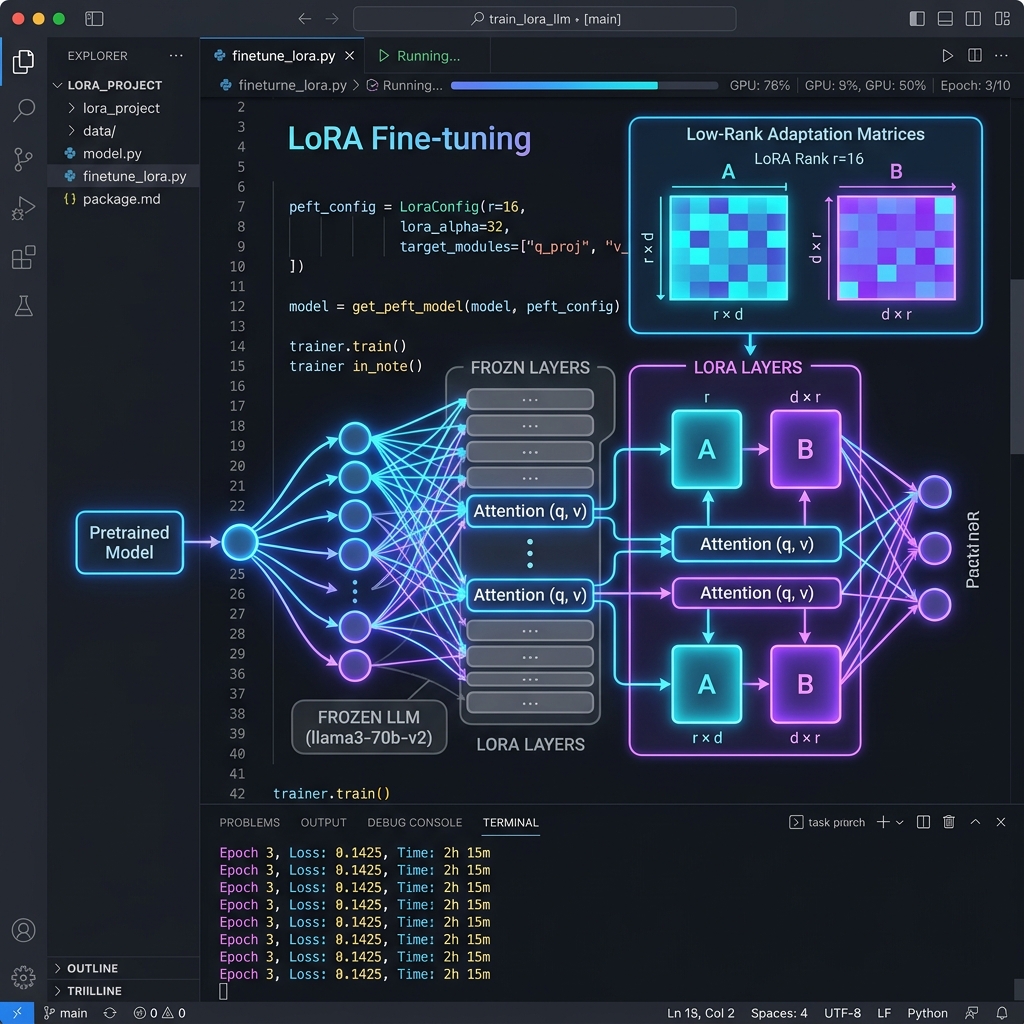1024x1024 pixels.
Task: Click the training progress bar
Action: (584, 86)
